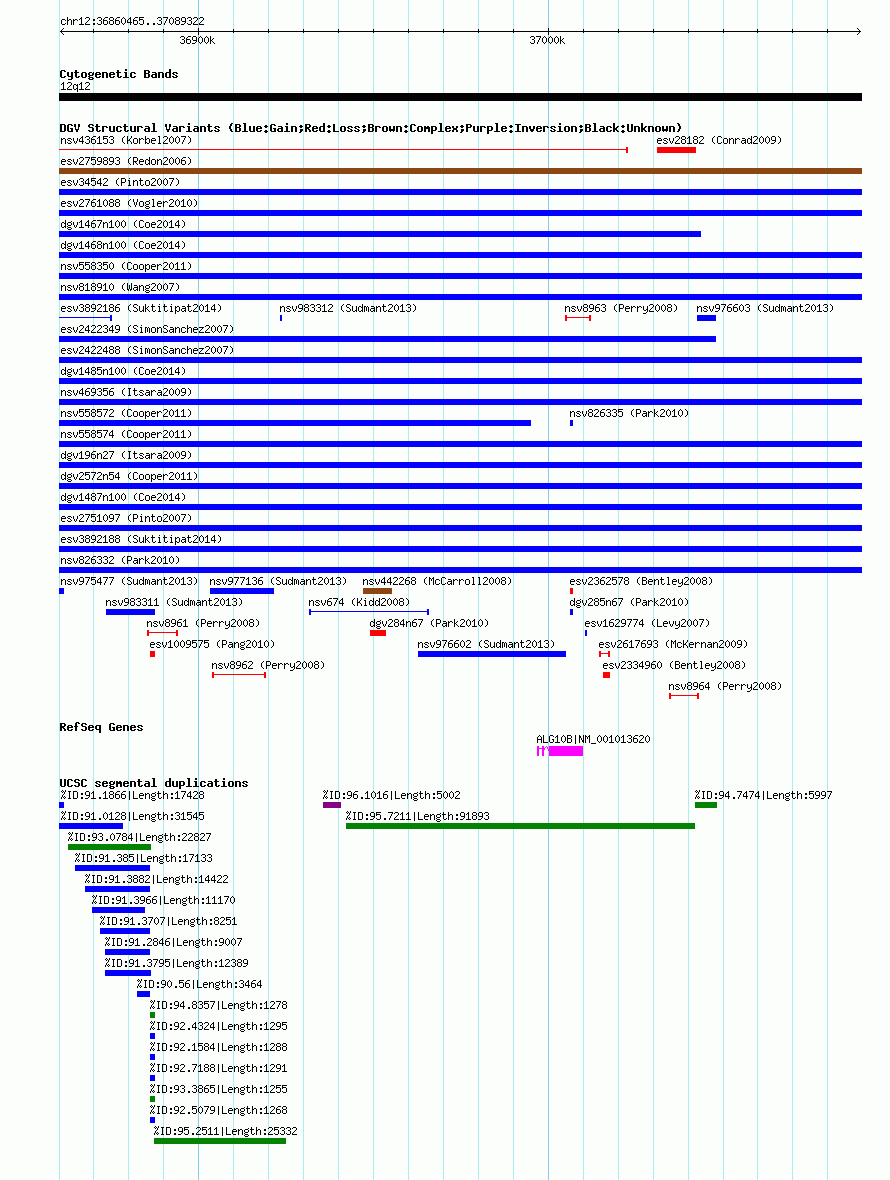
Task: Open nsv8962 (Perry2008) variant label
Action: coord(268,666)
